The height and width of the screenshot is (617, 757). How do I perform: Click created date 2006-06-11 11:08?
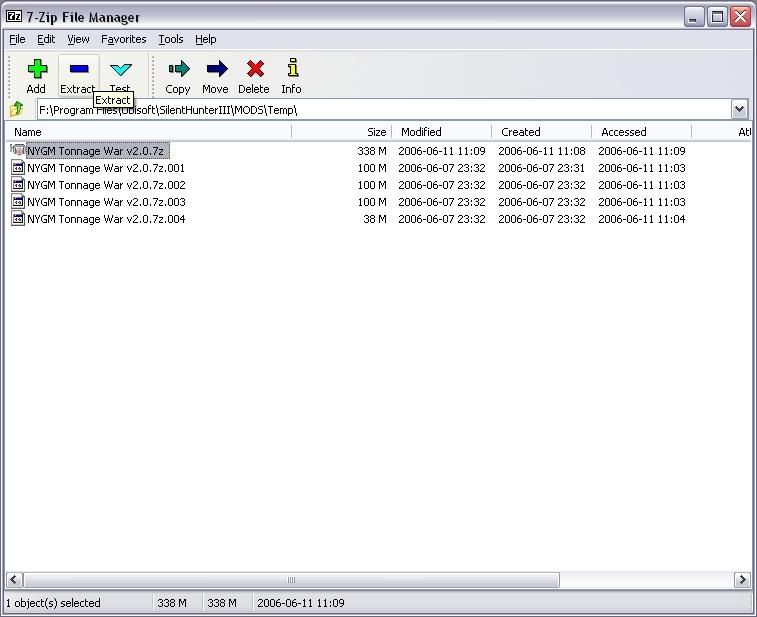(x=542, y=151)
